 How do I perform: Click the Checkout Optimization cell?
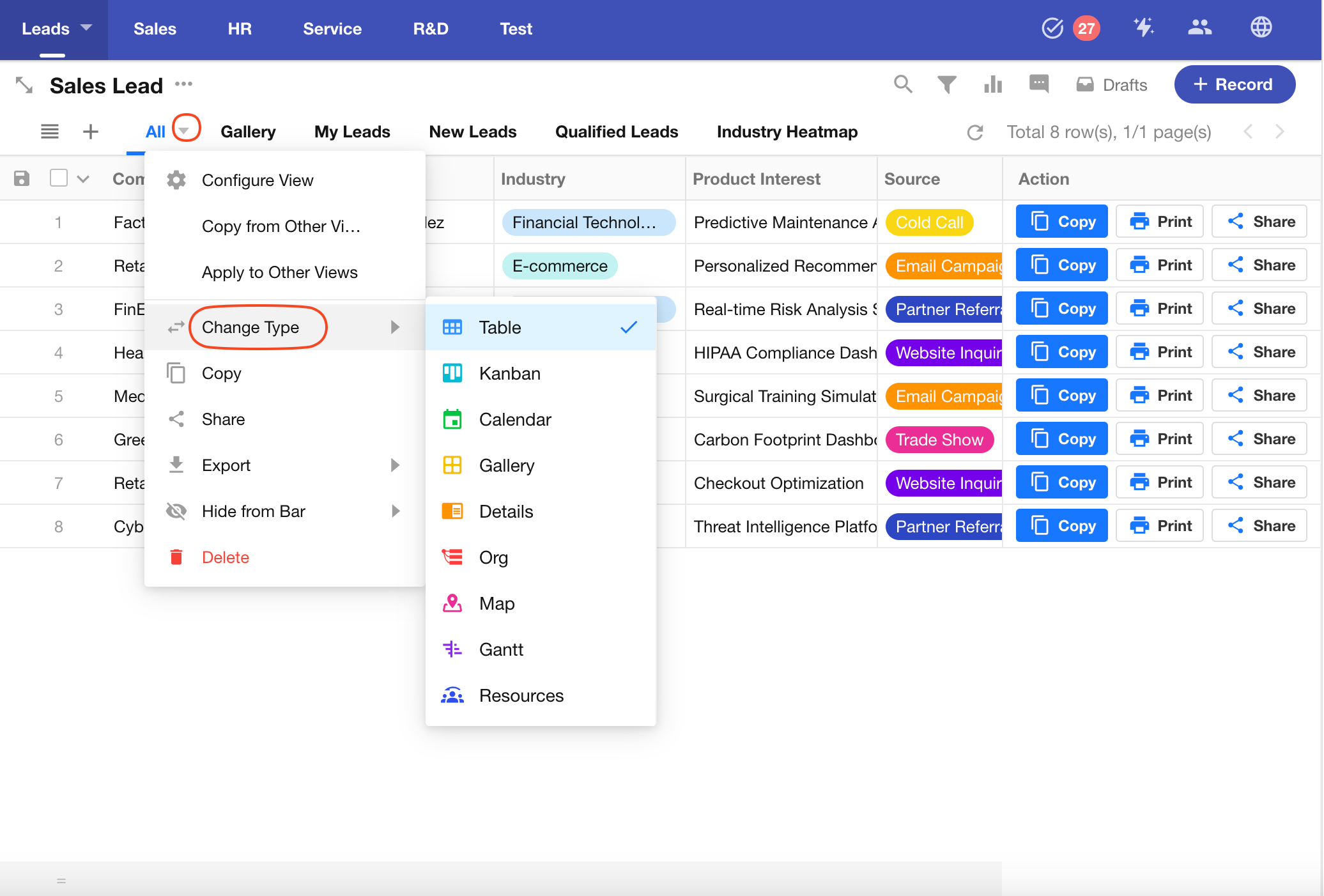pos(781,483)
